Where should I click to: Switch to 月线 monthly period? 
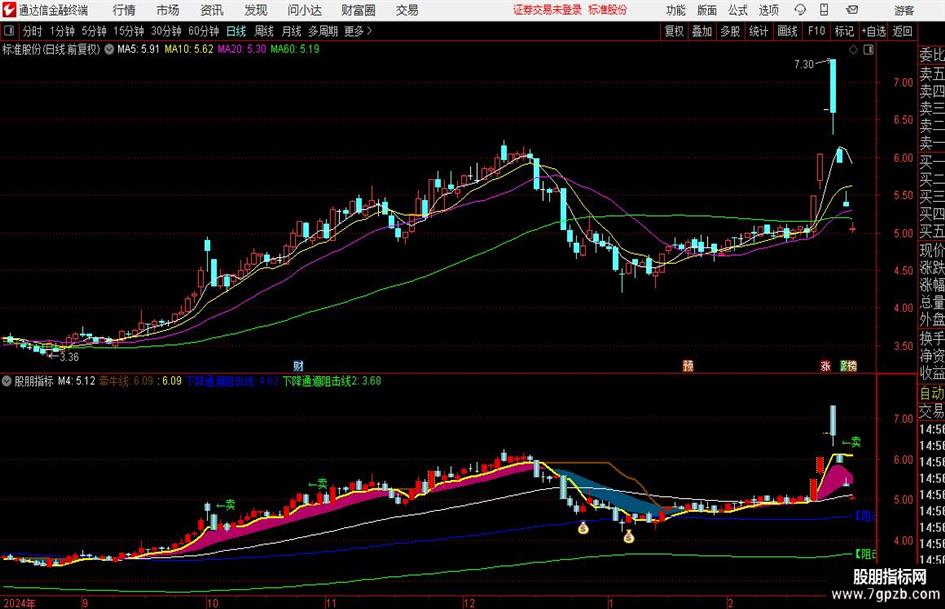pyautogui.click(x=292, y=31)
